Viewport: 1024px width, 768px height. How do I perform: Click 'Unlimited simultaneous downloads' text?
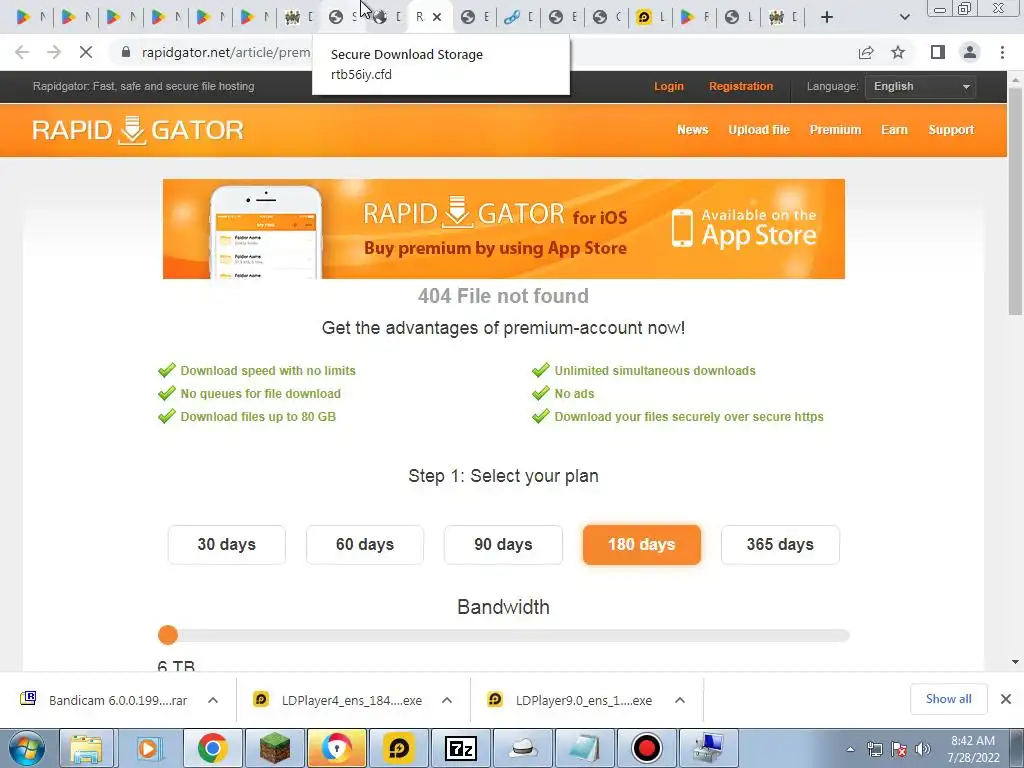[x=654, y=371]
